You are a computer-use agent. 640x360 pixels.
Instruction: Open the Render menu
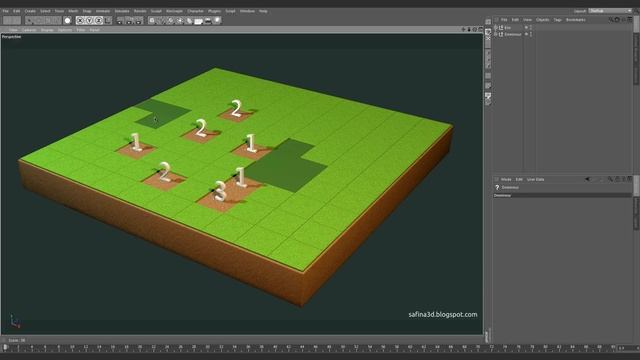pos(140,11)
